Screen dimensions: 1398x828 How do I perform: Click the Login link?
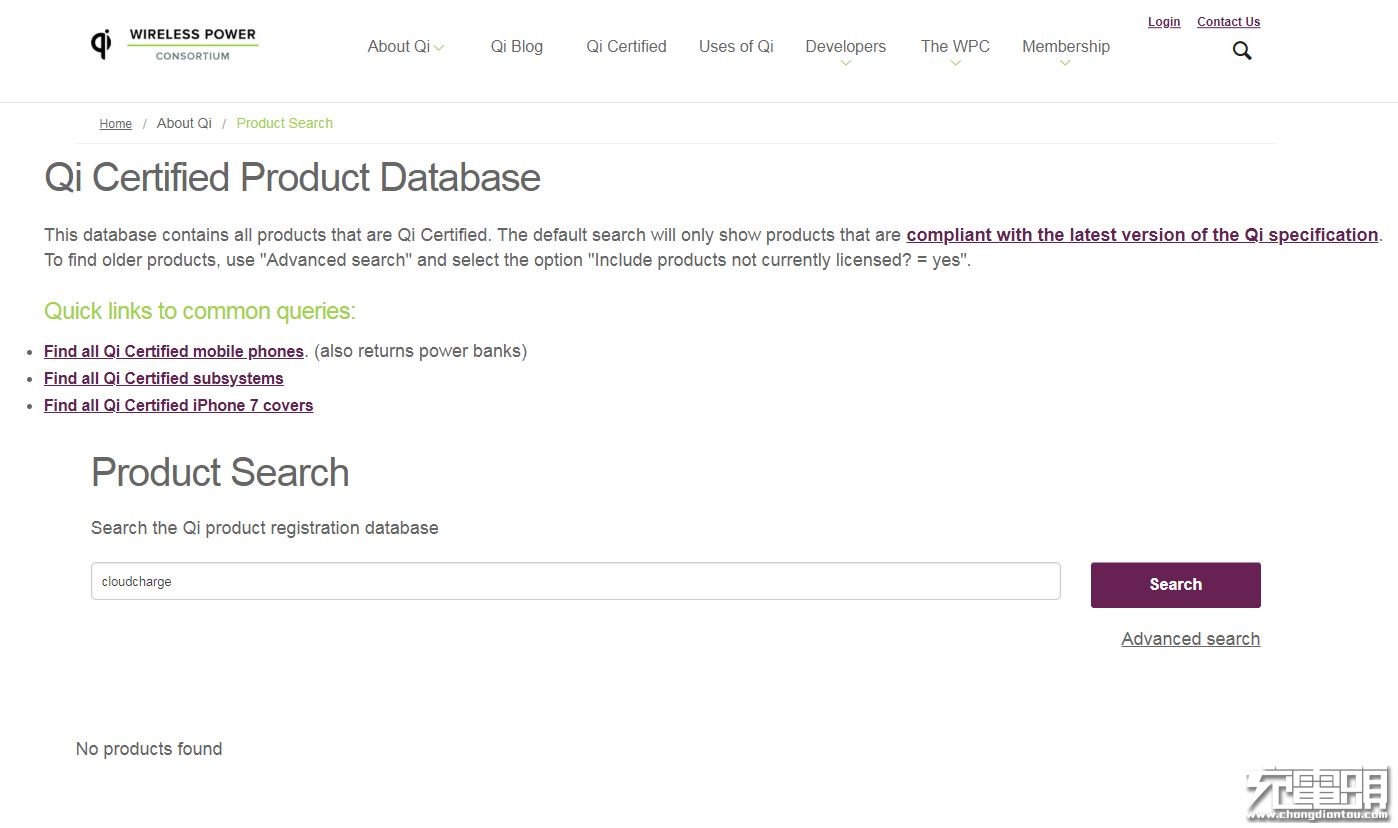(1164, 22)
